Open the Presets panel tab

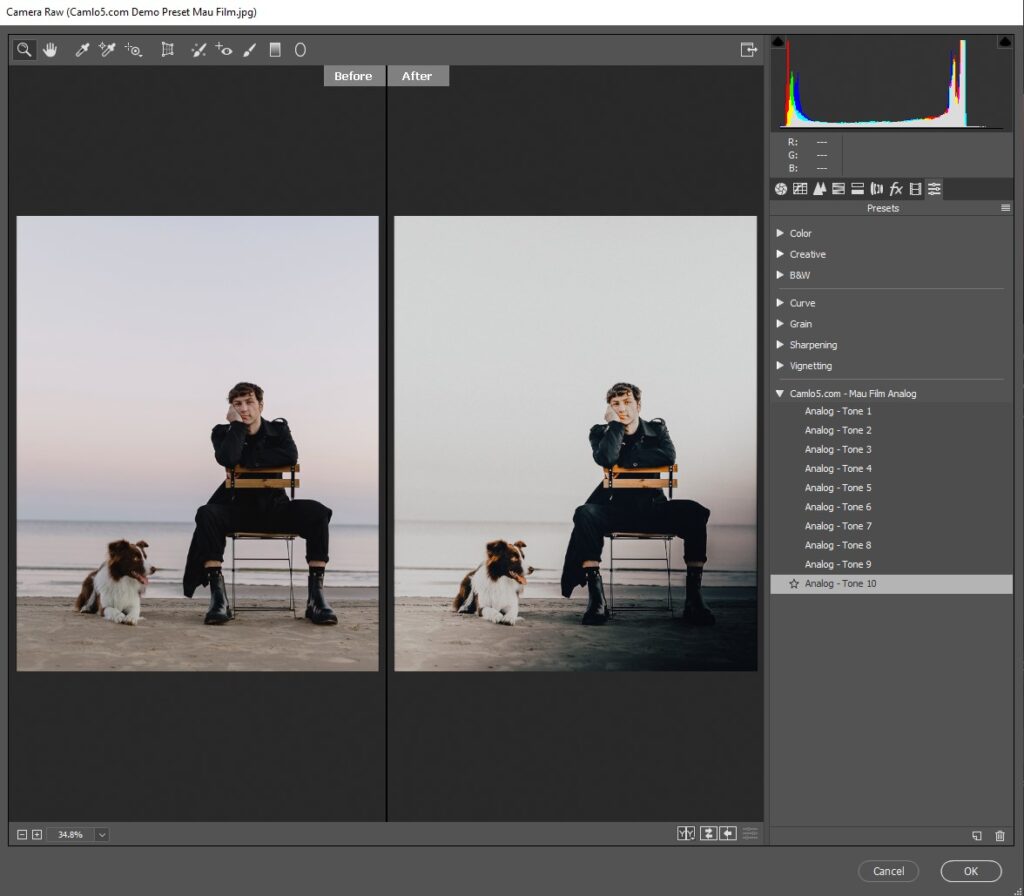[935, 189]
